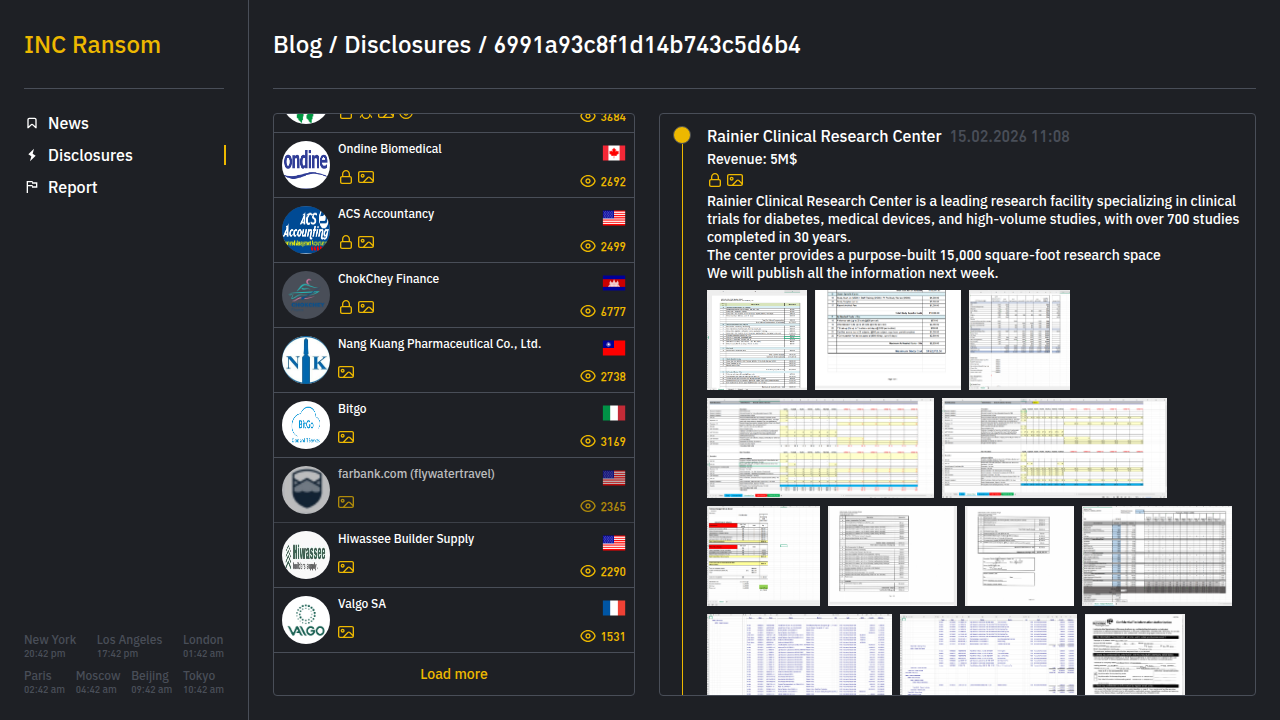Click Disclosures in the breadcrumb path
Viewport: 1280px width, 720px height.
[x=407, y=45]
